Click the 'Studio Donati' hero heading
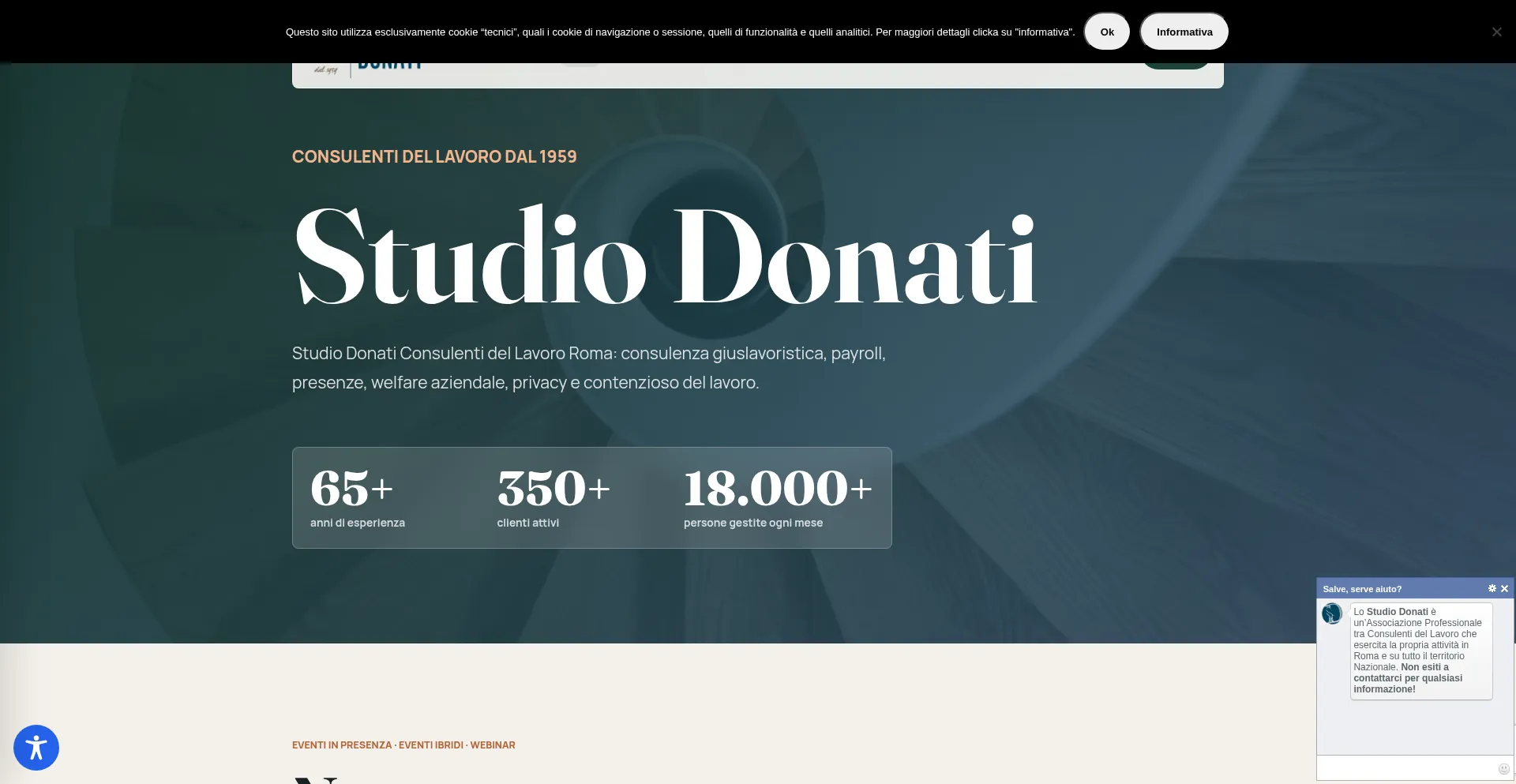Viewport: 1516px width, 784px height. [x=665, y=256]
